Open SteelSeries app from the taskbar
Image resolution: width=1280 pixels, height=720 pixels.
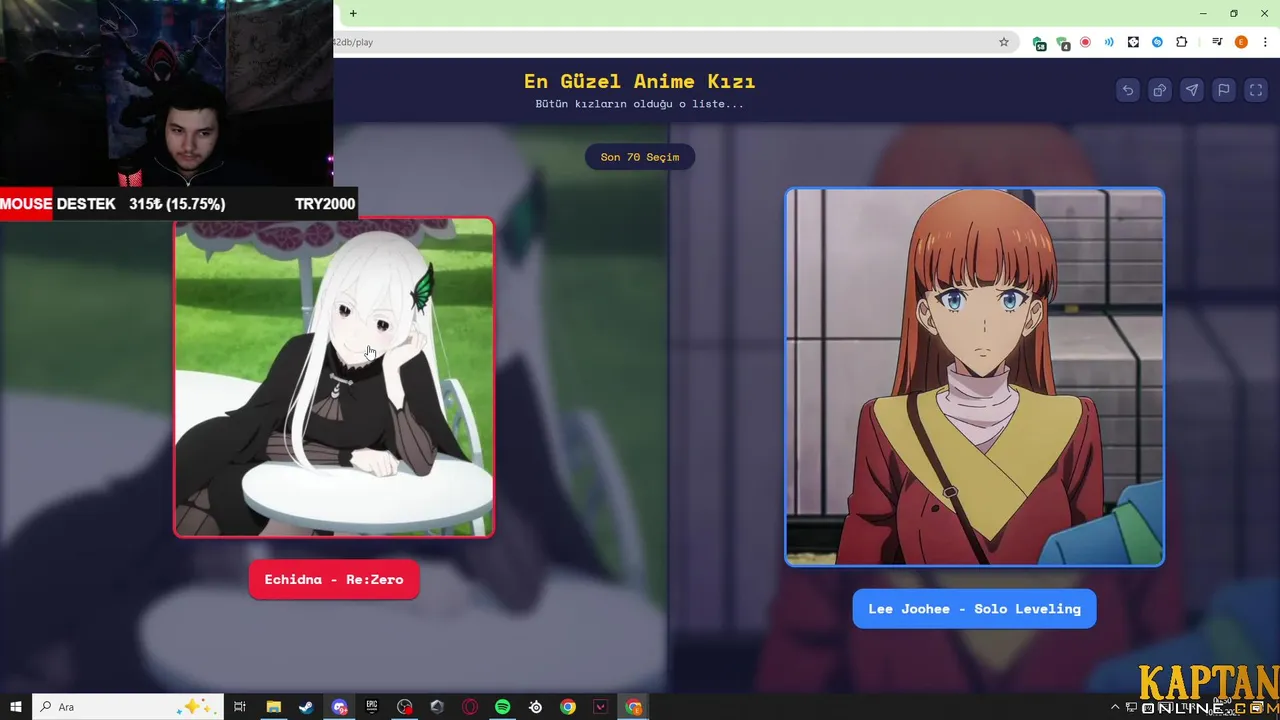coord(536,707)
